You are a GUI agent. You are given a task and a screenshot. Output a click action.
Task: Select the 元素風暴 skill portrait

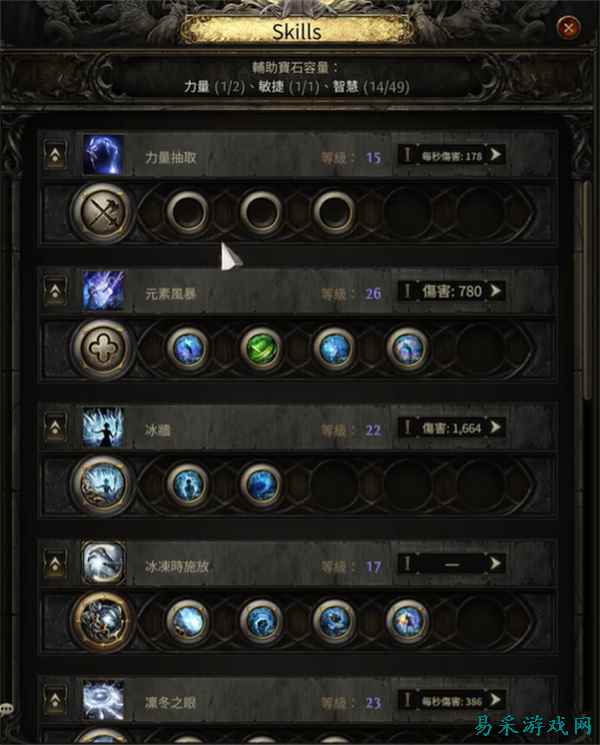click(104, 291)
